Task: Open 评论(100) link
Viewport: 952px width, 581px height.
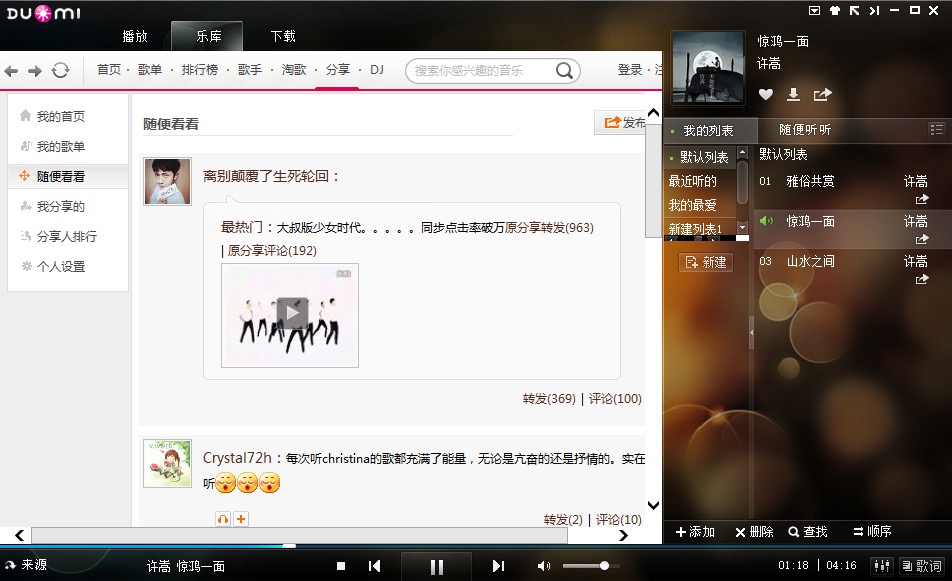Action: (x=615, y=399)
